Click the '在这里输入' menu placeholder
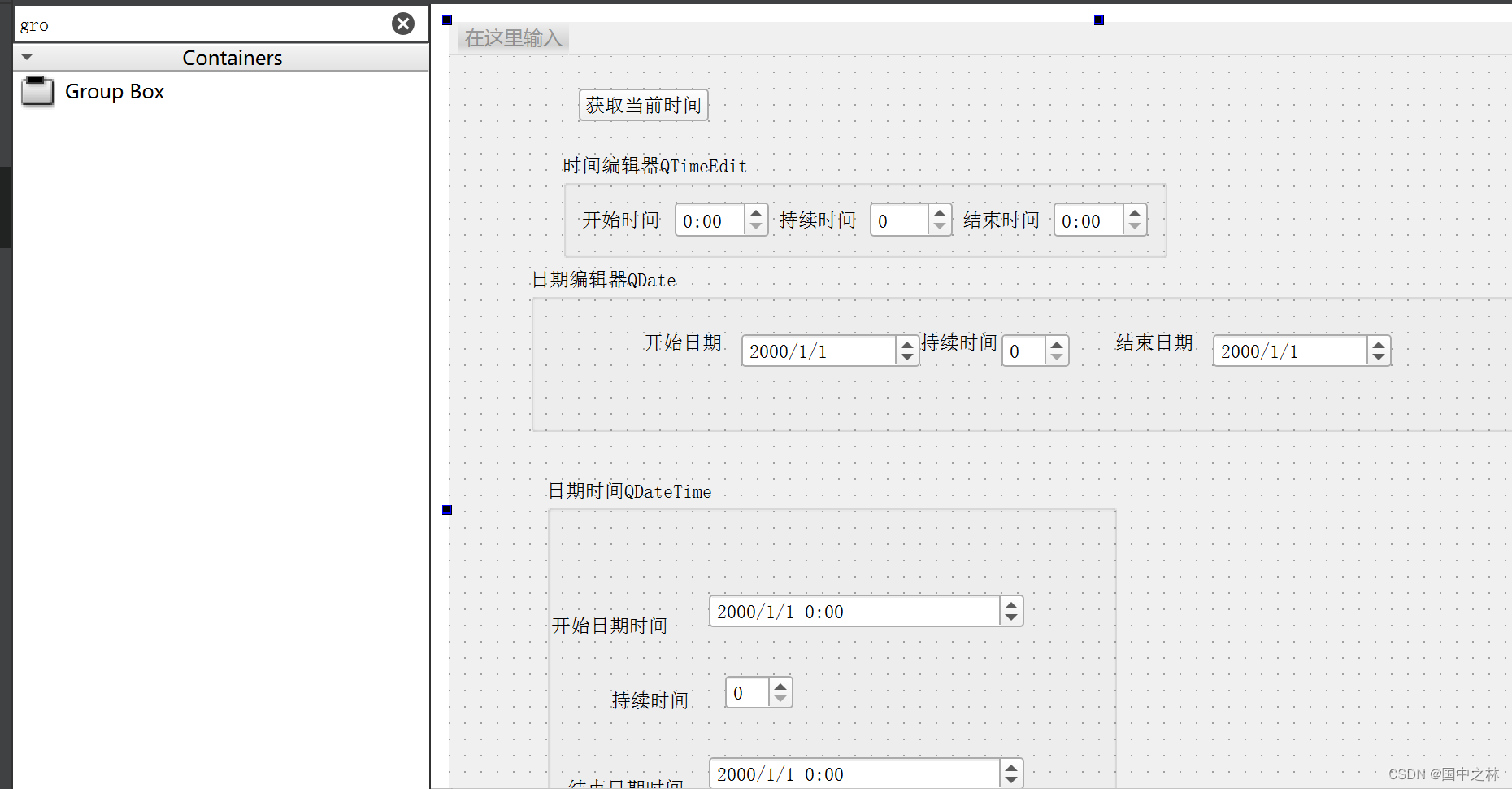 click(513, 38)
